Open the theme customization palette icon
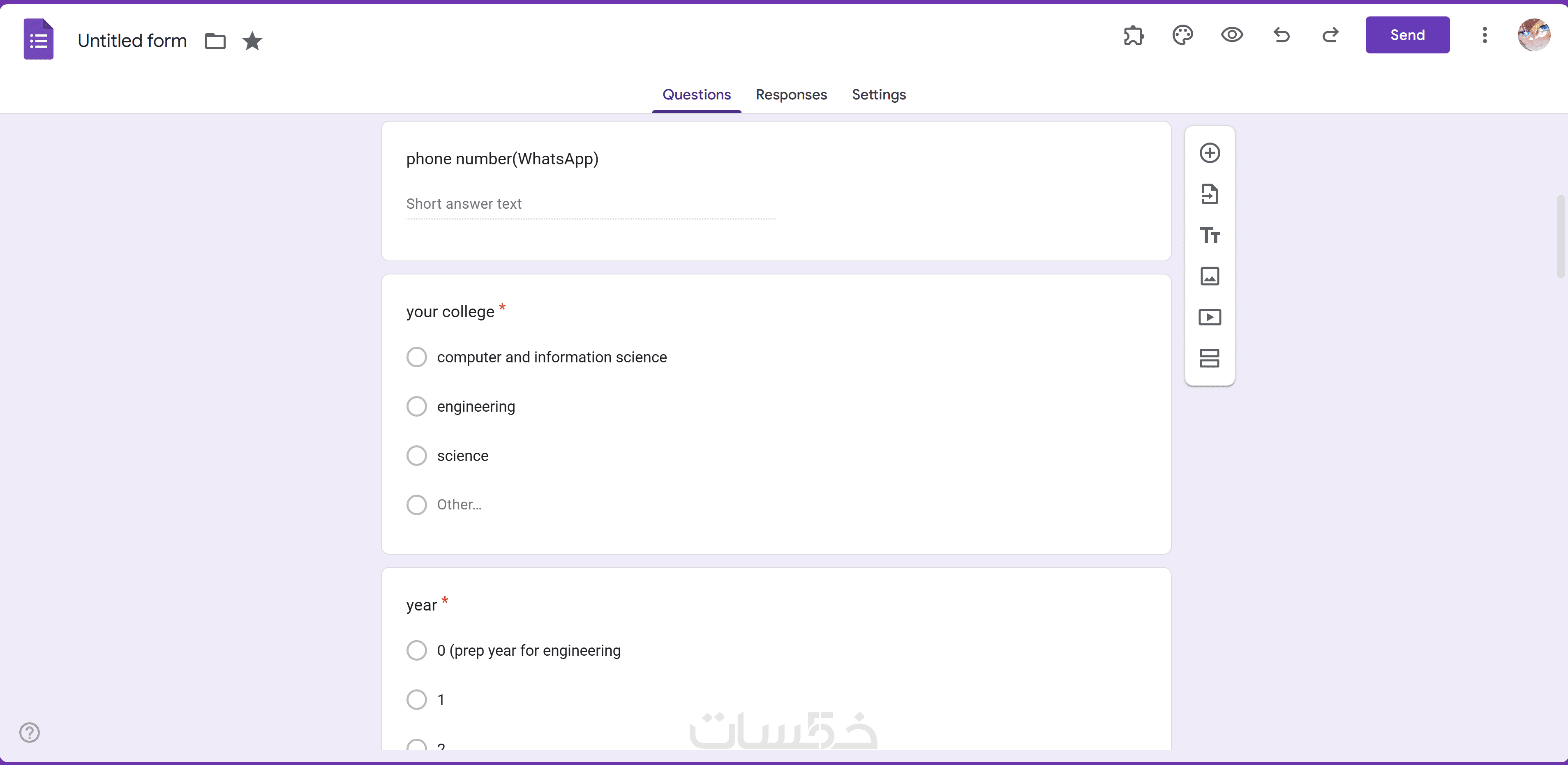This screenshot has height=765, width=1568. pos(1182,35)
